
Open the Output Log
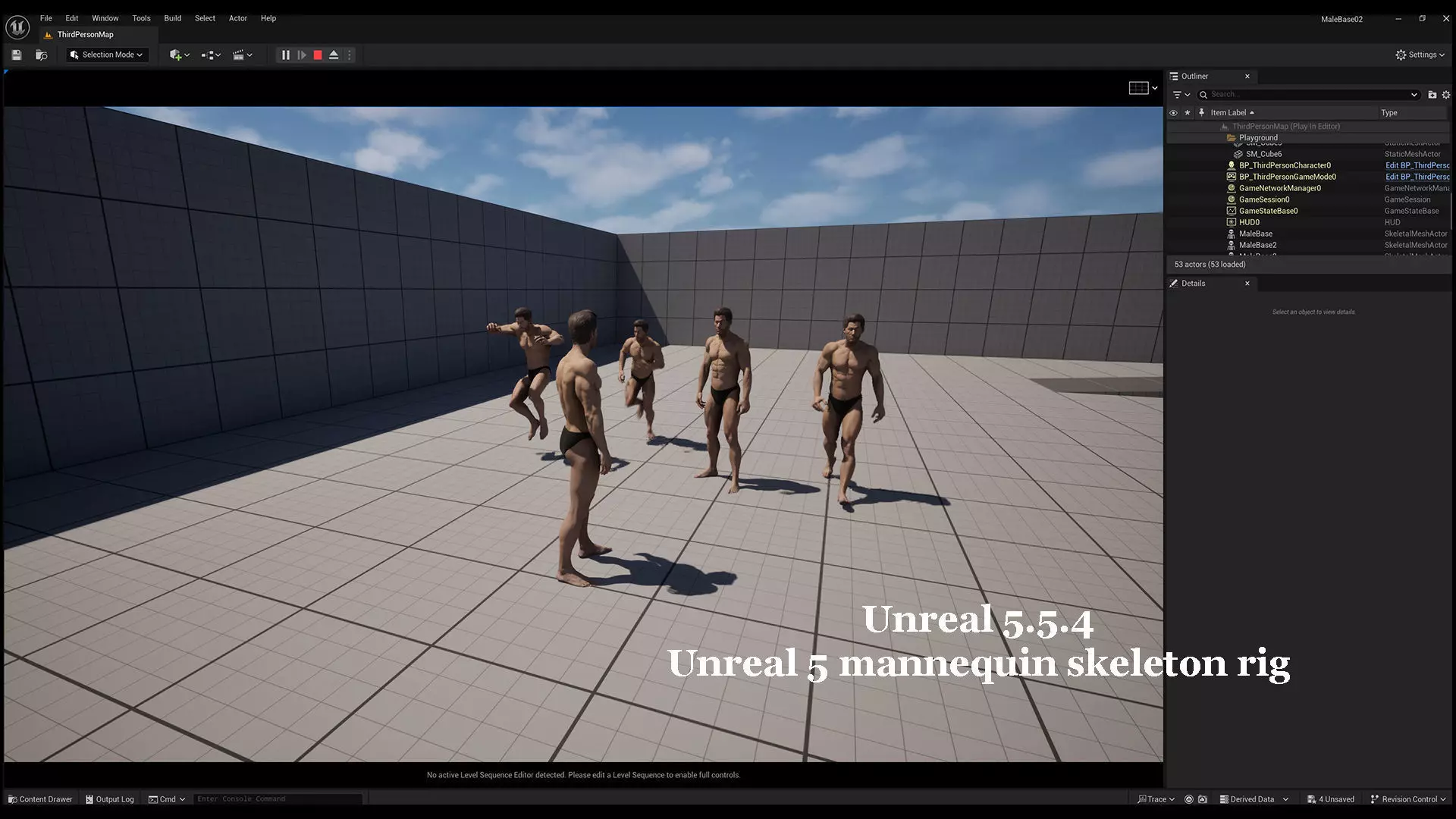pos(109,799)
